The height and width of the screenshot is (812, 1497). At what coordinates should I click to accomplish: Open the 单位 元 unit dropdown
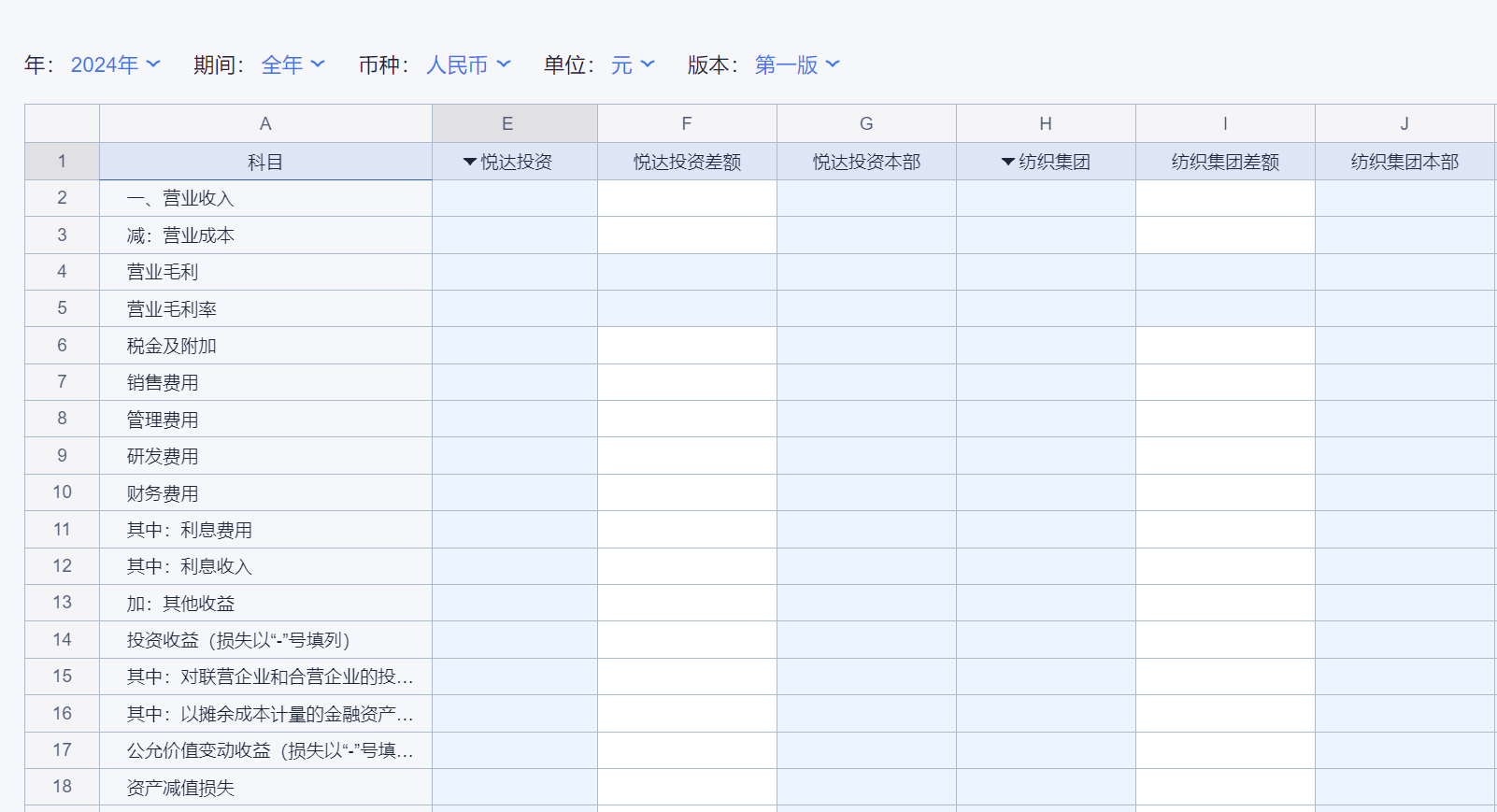633,64
